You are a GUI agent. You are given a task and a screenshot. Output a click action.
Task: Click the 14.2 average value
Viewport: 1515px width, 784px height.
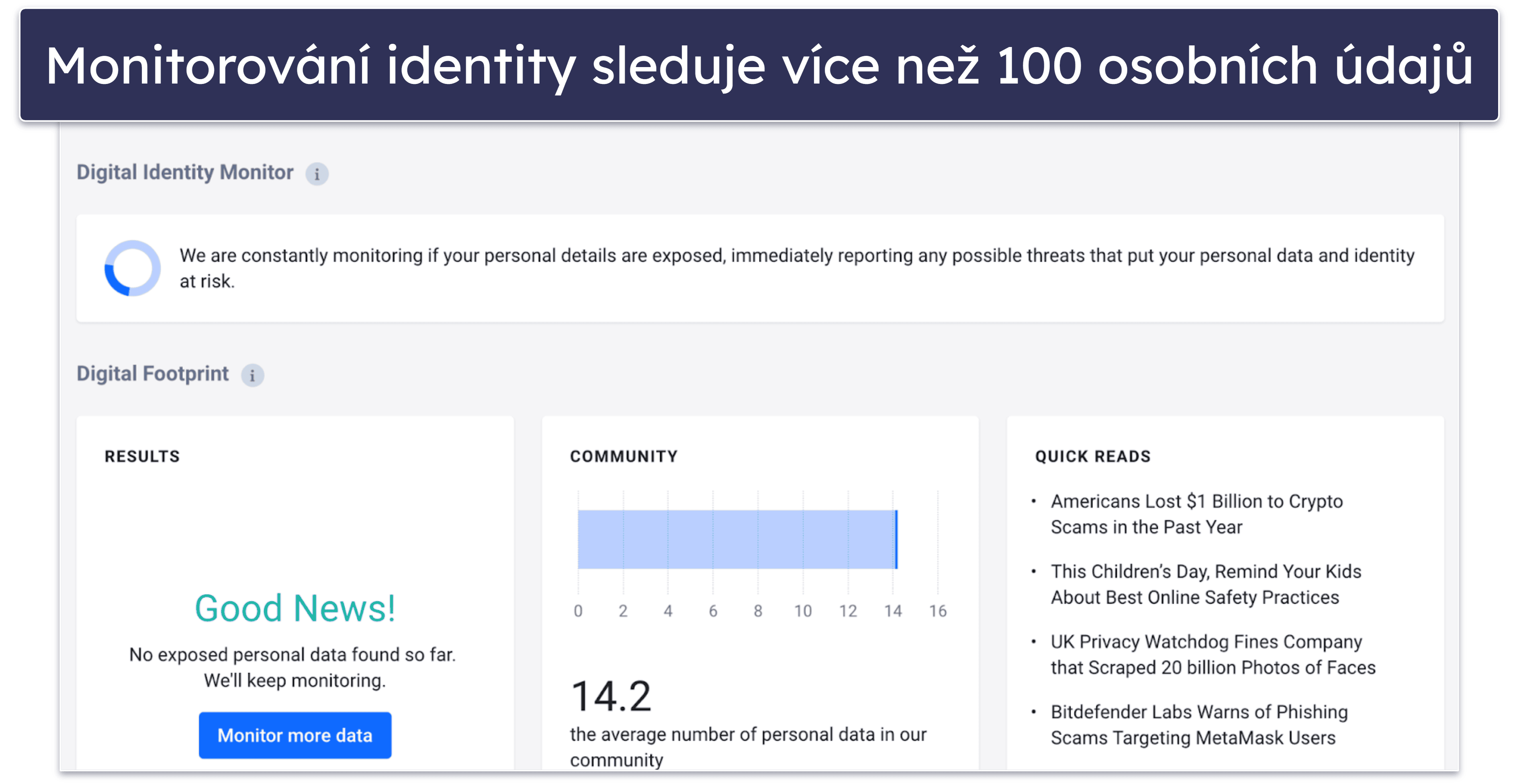[611, 696]
